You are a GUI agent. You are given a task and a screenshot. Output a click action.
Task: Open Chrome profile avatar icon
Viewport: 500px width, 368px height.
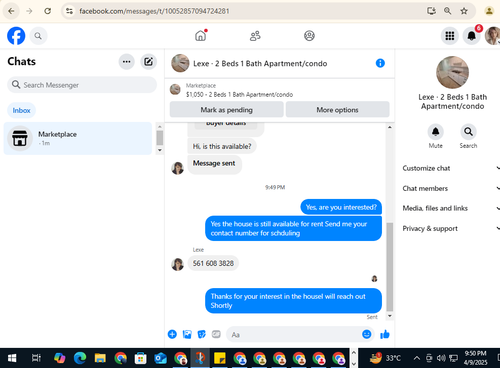[489, 11]
